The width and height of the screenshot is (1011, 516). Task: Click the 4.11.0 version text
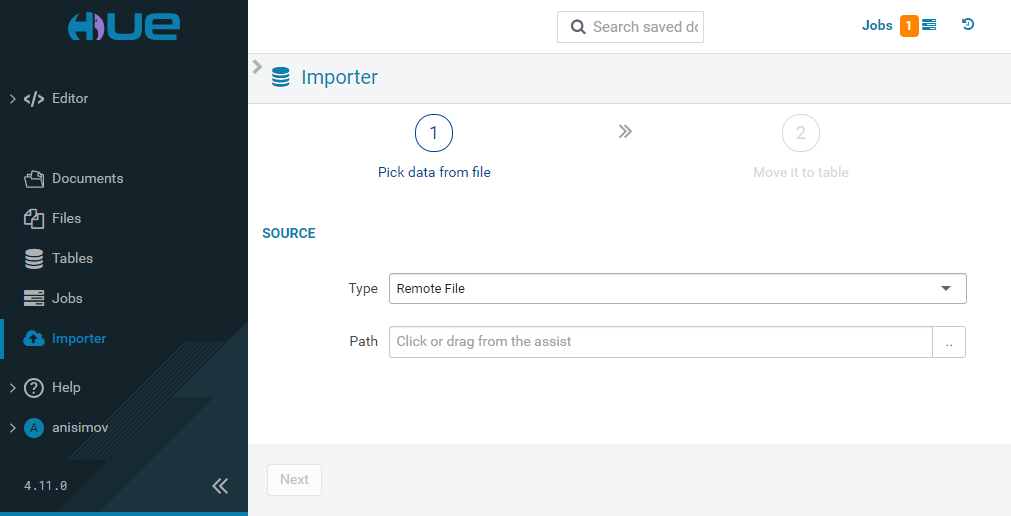click(46, 486)
